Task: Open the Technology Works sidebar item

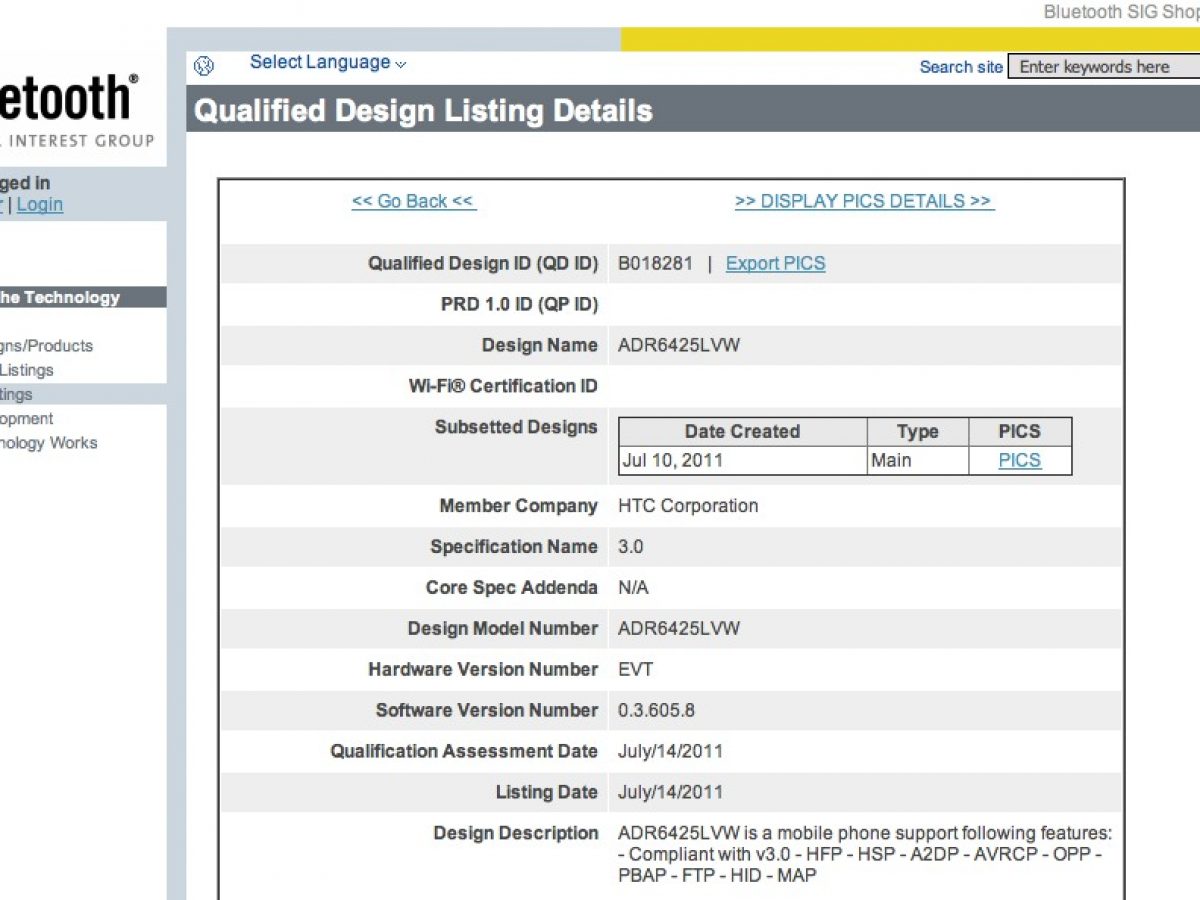Action: (48, 443)
